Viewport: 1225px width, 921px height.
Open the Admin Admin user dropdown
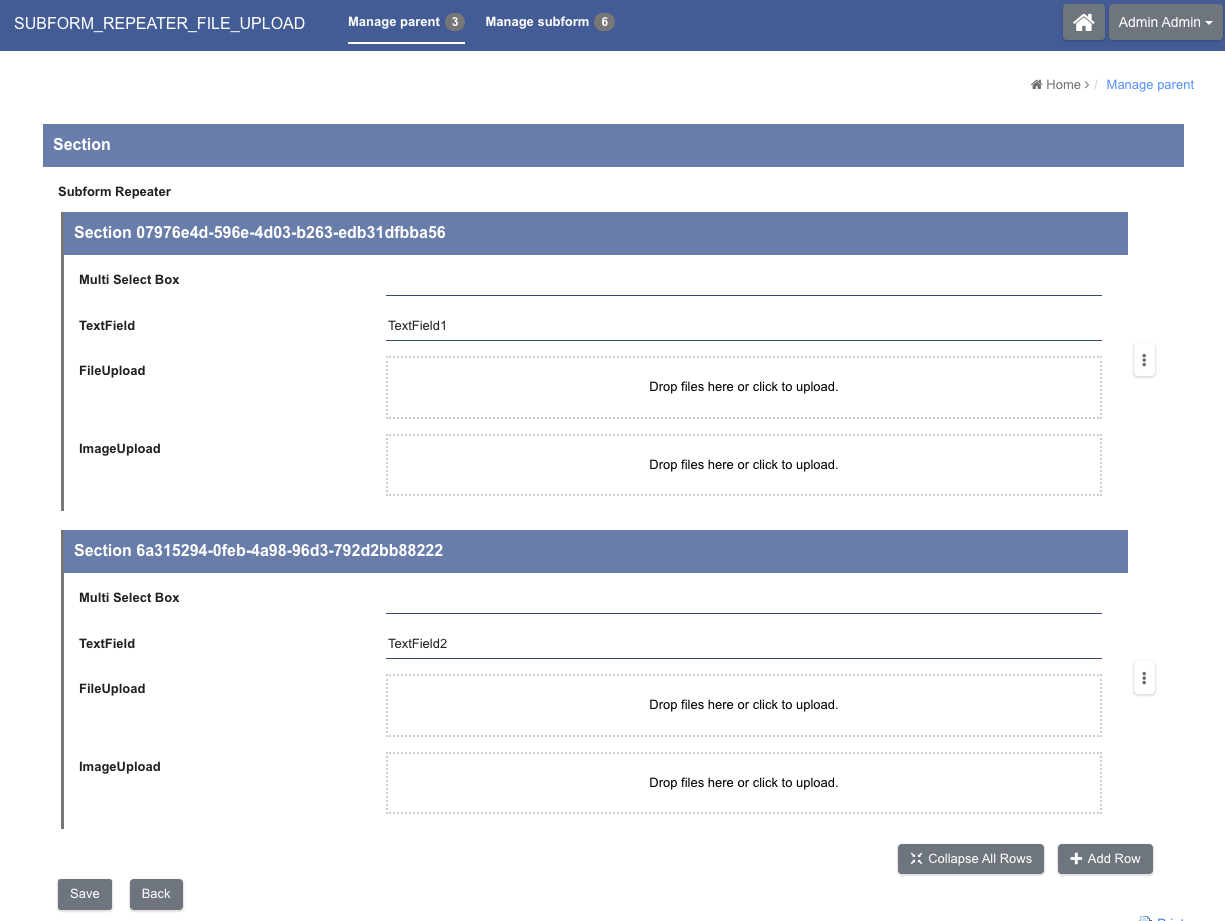pos(1165,22)
